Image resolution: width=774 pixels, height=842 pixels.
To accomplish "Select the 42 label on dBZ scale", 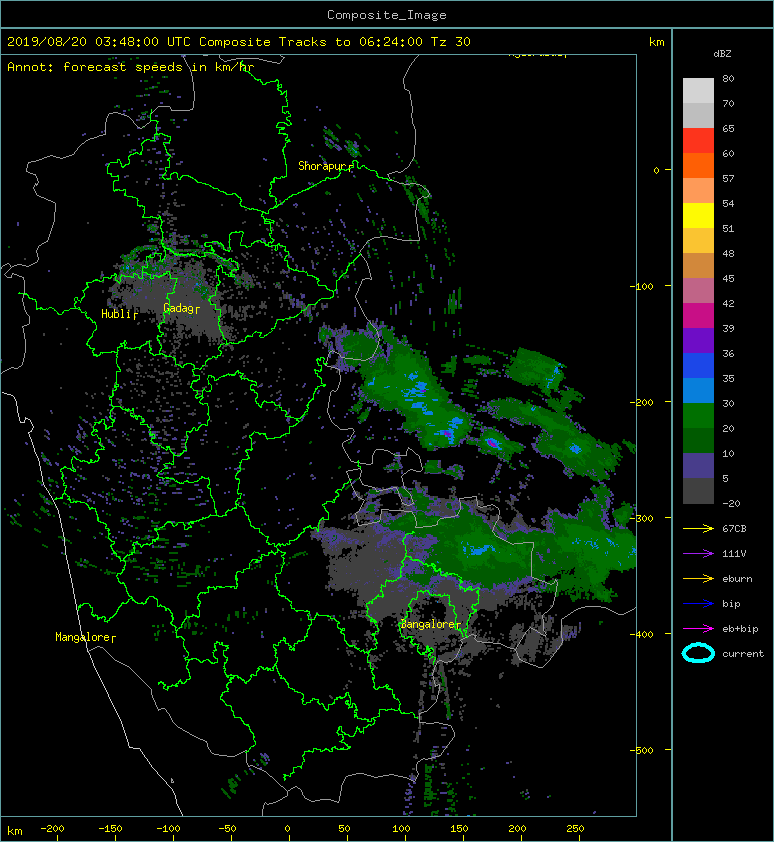I will (x=728, y=303).
